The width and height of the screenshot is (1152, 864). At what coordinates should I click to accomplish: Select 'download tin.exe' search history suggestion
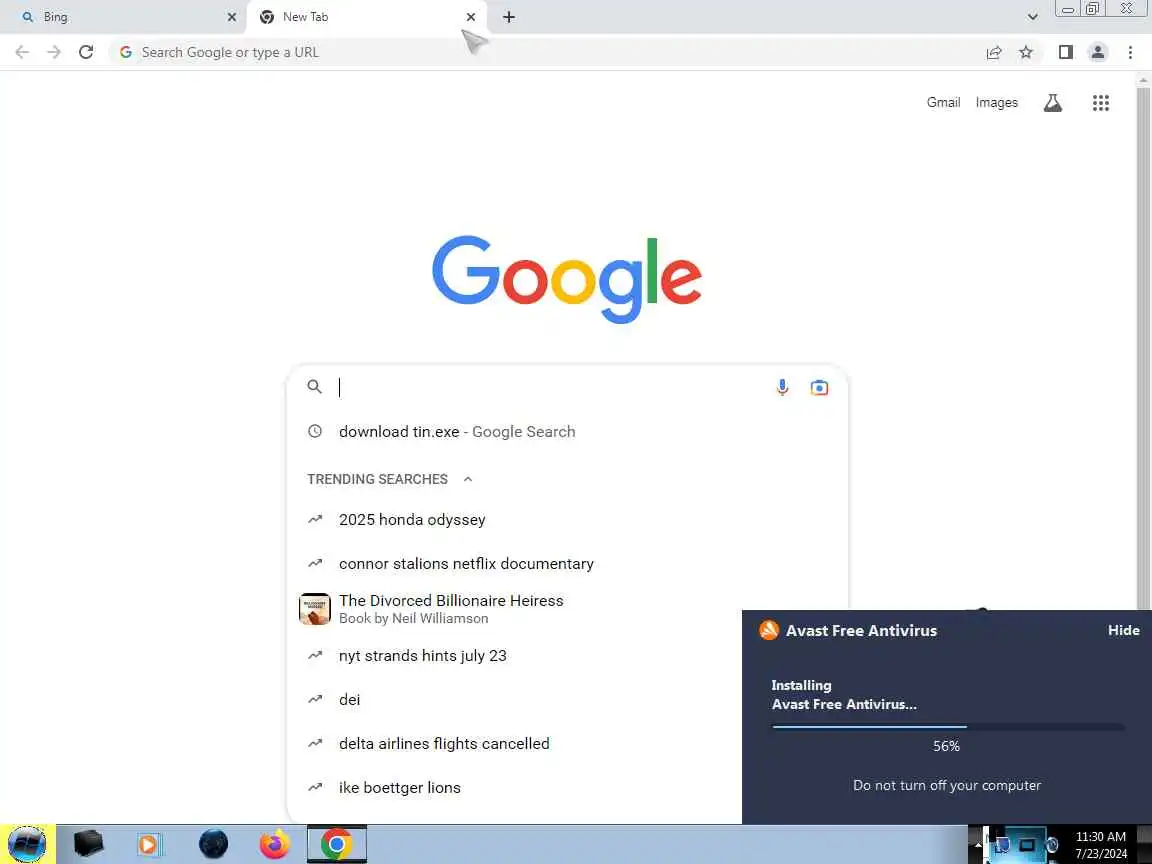(566, 431)
